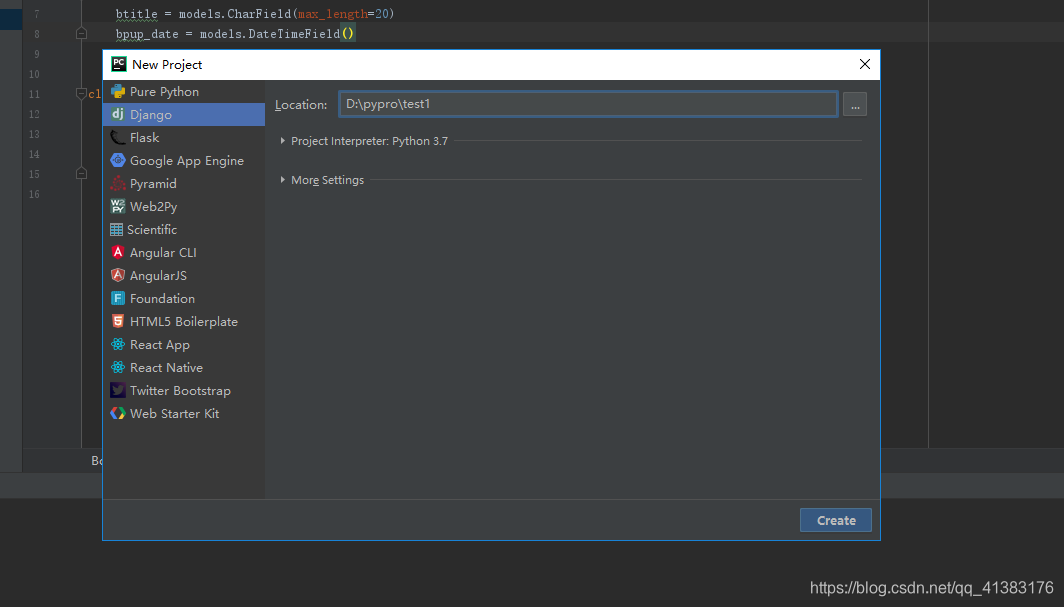Click the PyCharm logo in dialog title
This screenshot has width=1064, height=607.
coord(119,64)
